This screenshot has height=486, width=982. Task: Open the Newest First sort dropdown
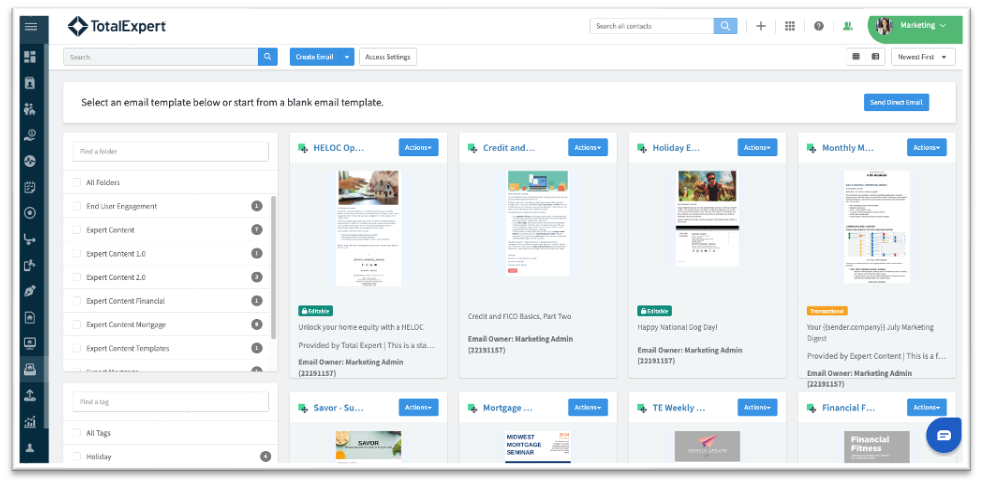pos(923,57)
